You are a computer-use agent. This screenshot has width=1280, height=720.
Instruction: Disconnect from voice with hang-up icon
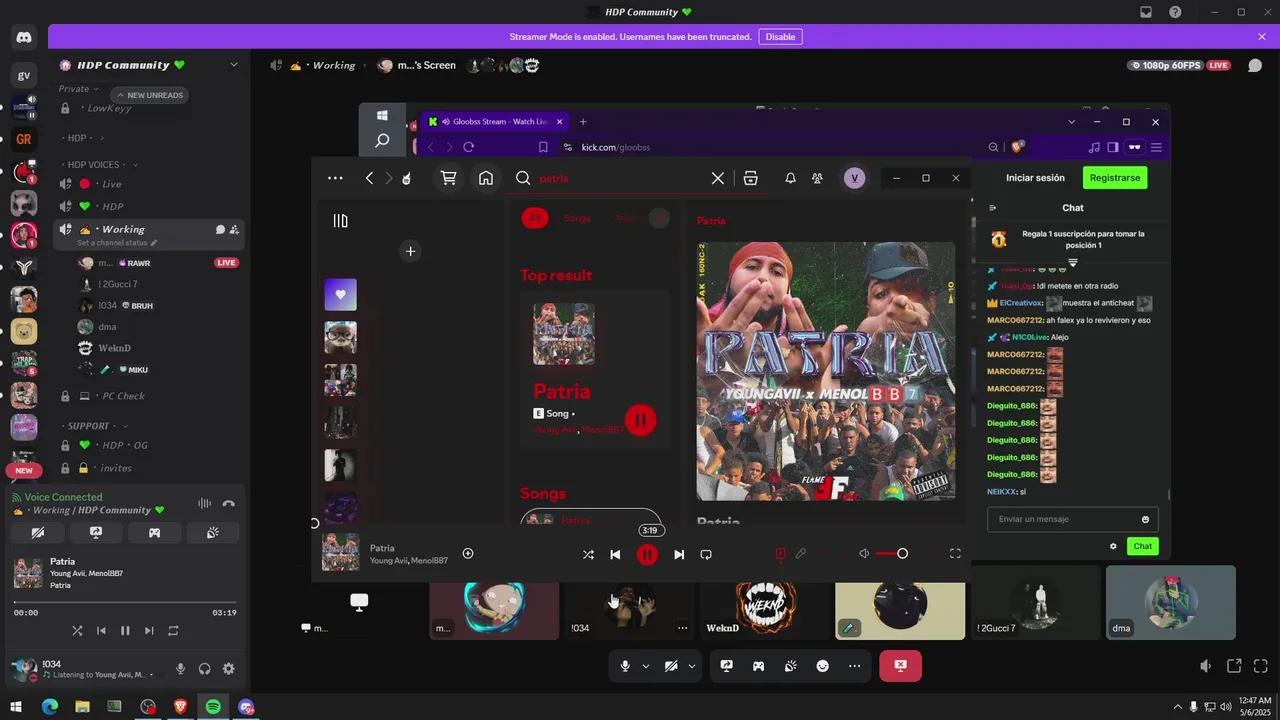point(229,503)
